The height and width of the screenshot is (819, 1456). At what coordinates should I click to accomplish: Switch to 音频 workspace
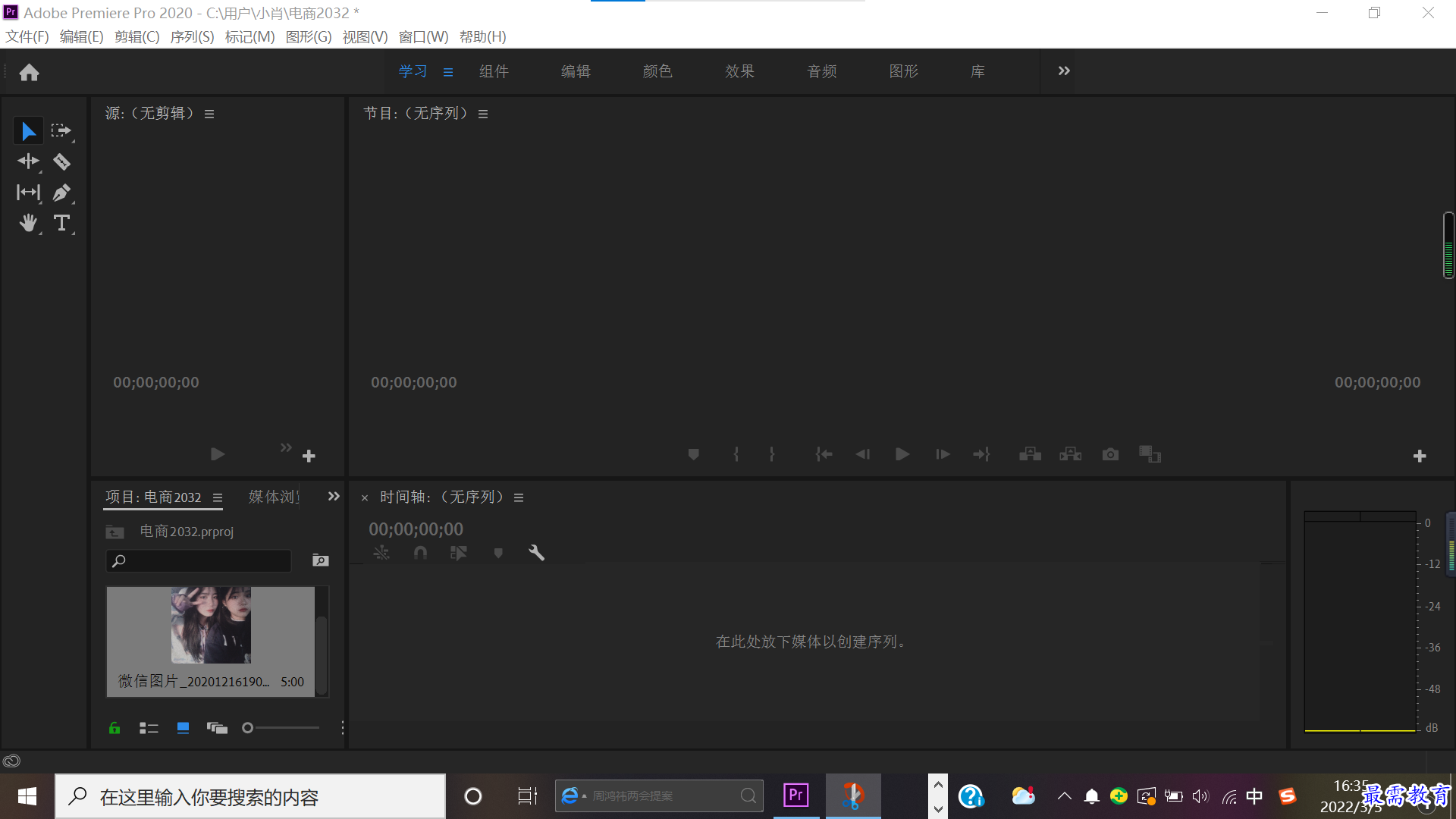coord(822,71)
